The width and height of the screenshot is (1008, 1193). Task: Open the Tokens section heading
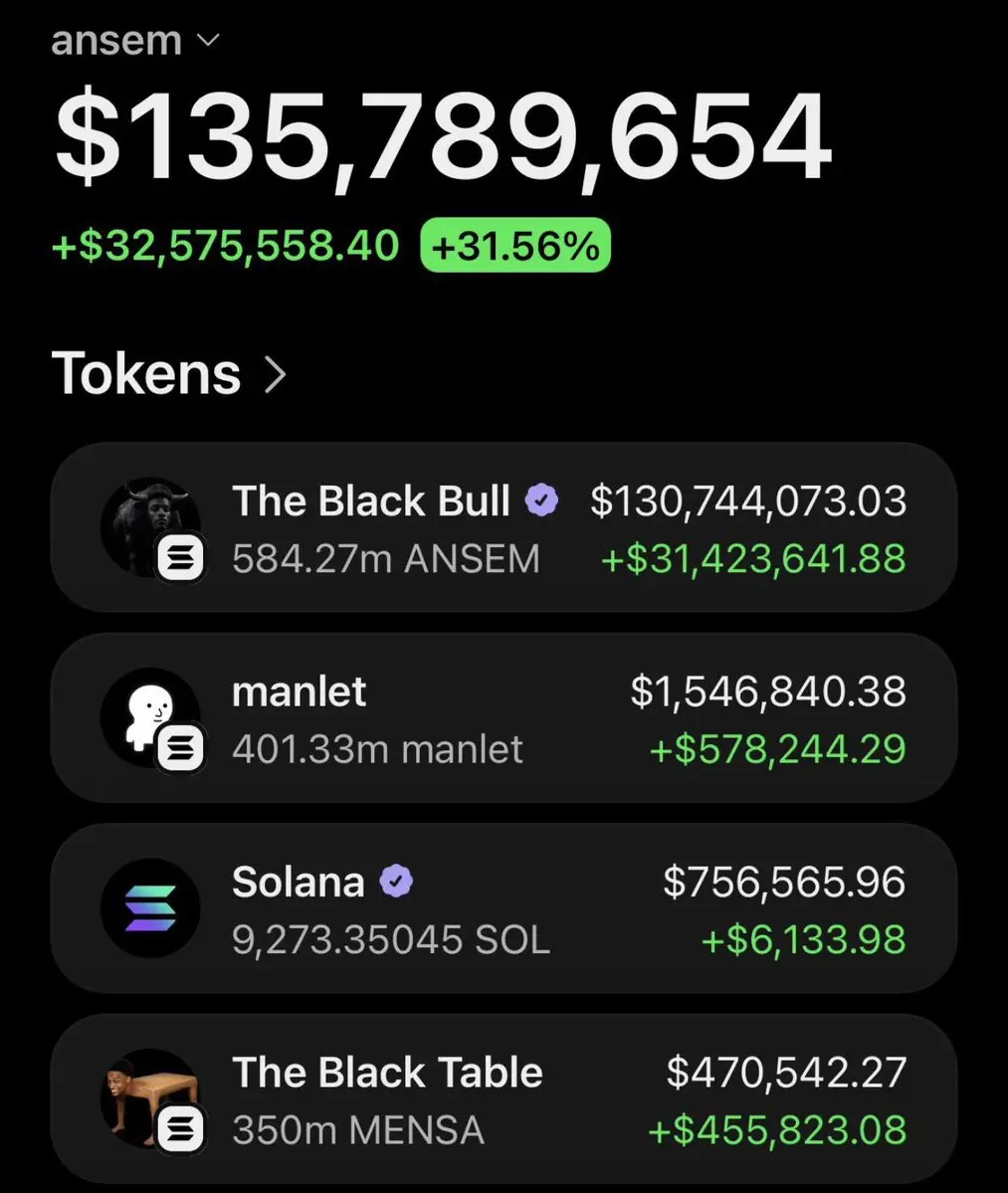pyautogui.click(x=146, y=374)
